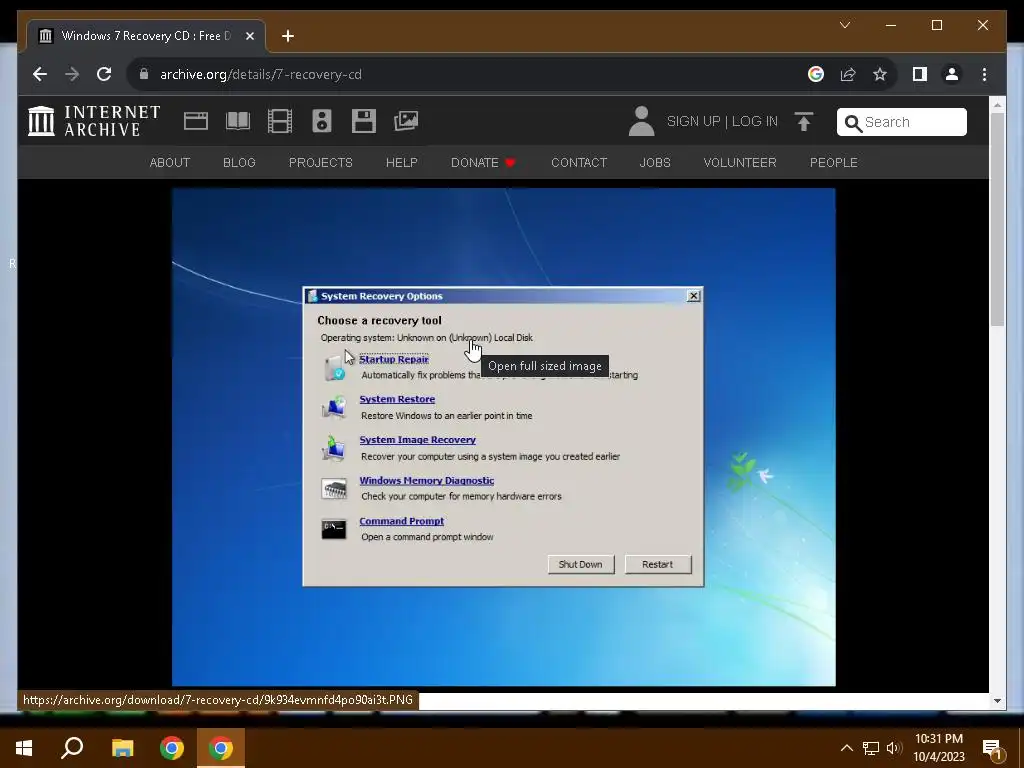Open the first Chrome taskbar icon
Screen dimensions: 1024x768
[x=172, y=748]
